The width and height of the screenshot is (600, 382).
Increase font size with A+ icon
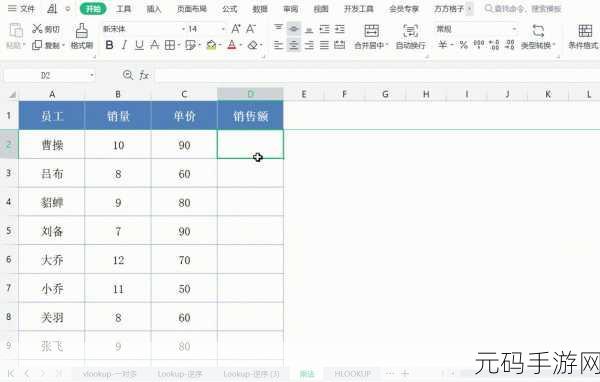pos(236,29)
